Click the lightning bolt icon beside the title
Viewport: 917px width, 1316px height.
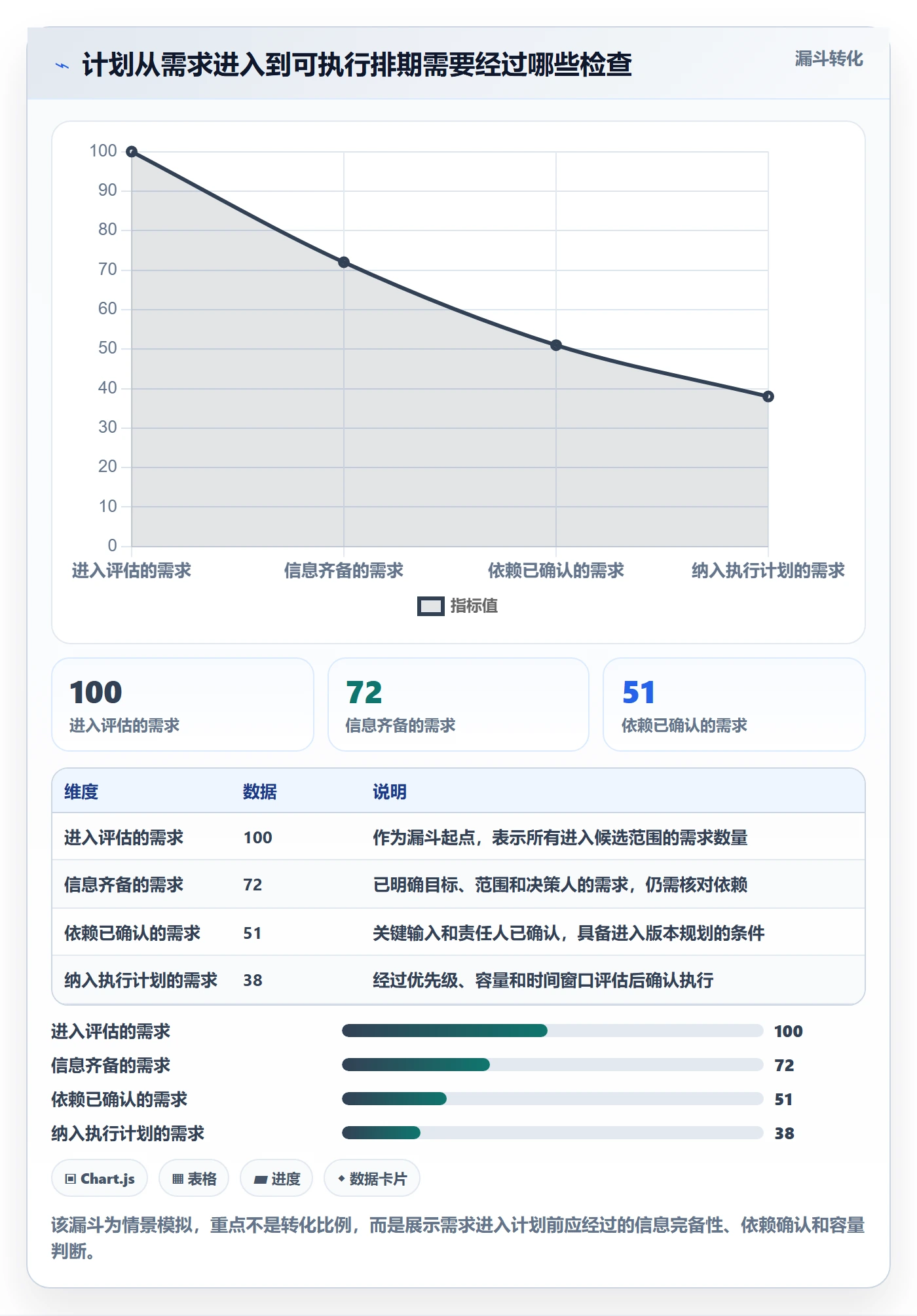point(62,65)
